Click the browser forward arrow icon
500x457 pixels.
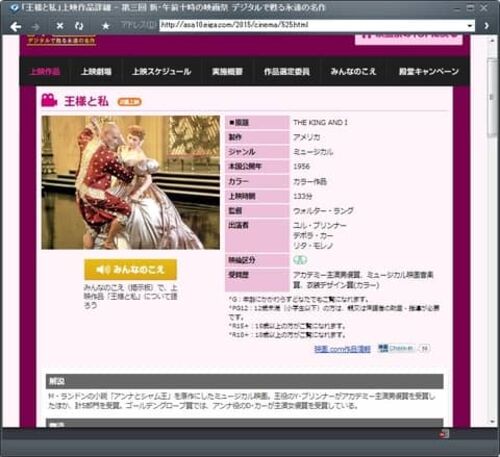[x=36, y=26]
